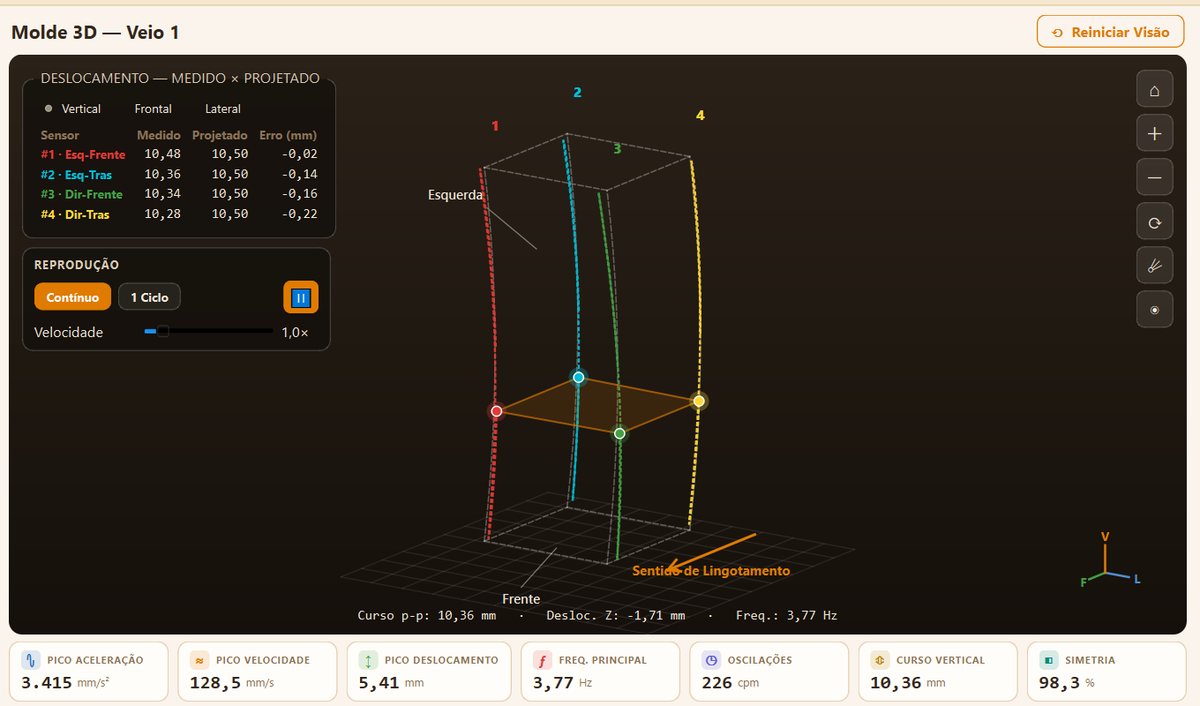Click the yellow sensor 4 marker on plane
Screen dimensions: 1200x706
(x=699, y=401)
